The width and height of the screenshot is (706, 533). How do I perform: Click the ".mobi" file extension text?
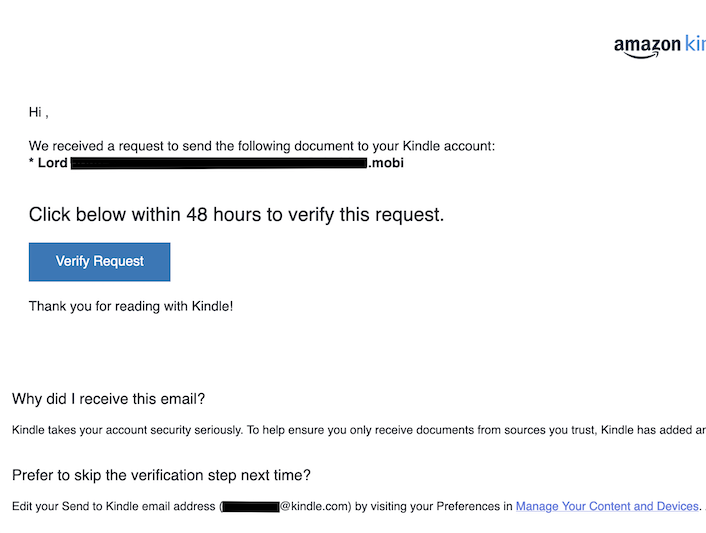coord(386,162)
